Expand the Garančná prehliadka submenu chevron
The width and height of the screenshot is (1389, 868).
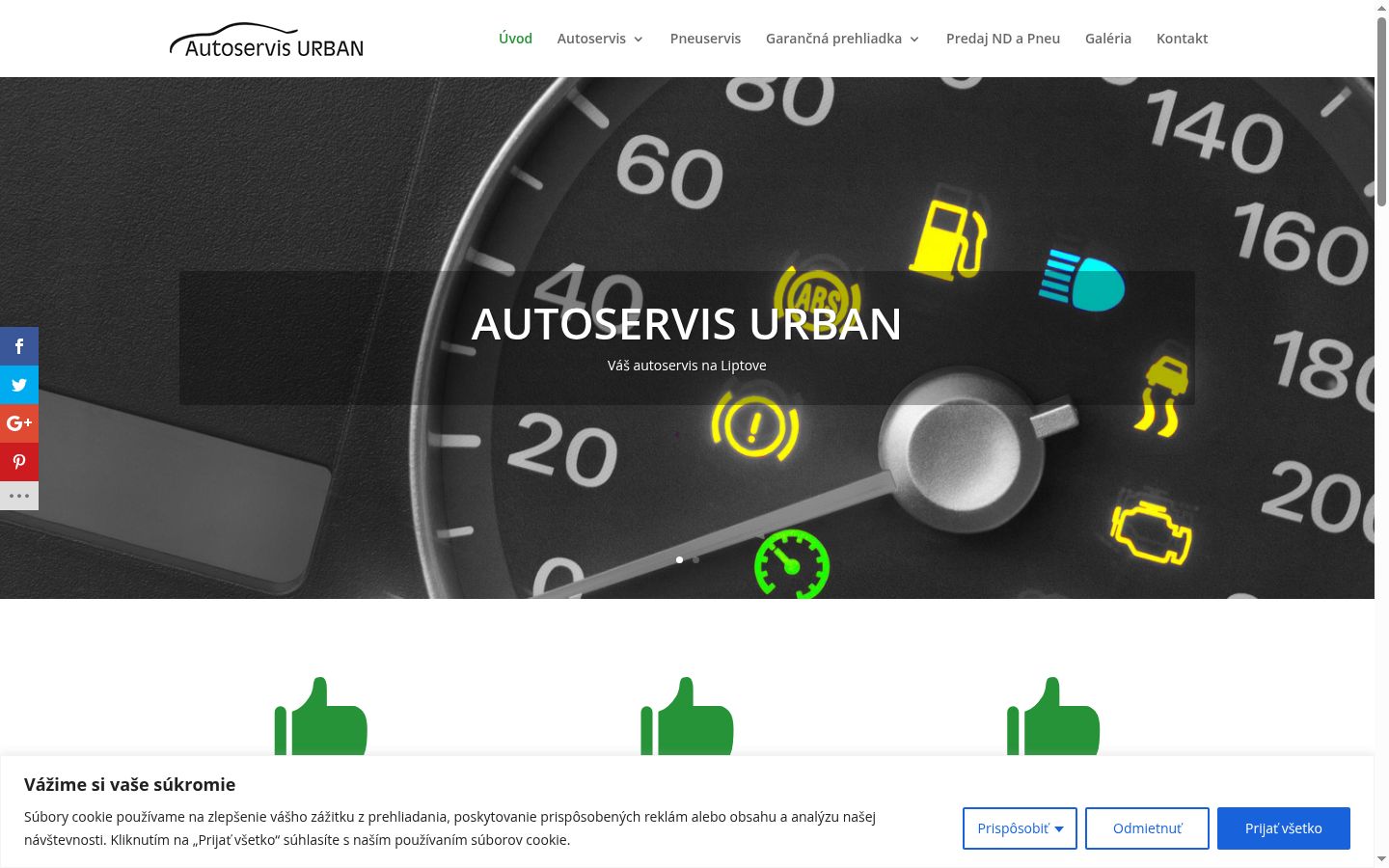click(914, 40)
